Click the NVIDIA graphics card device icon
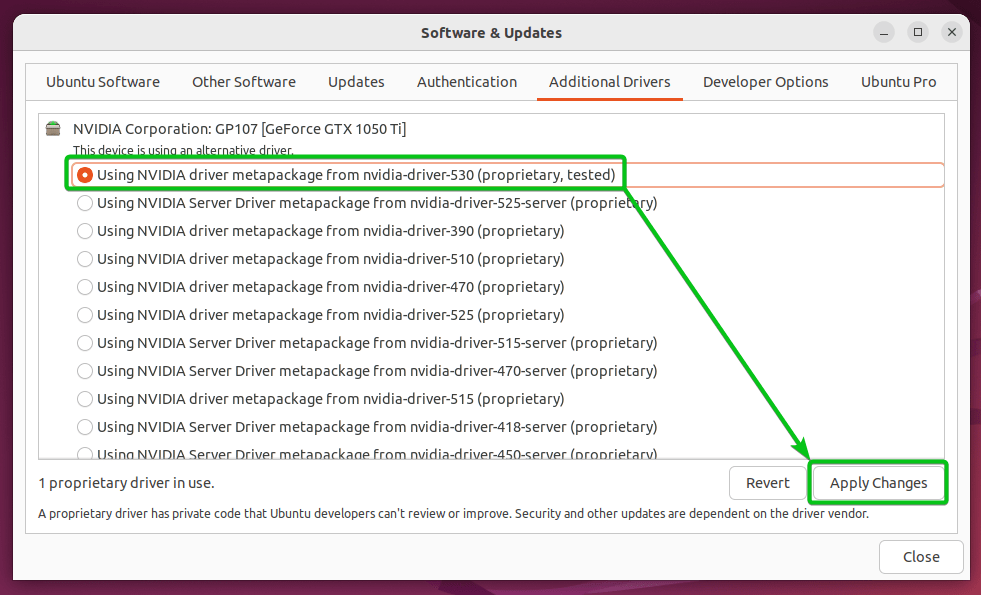The height and width of the screenshot is (595, 981). 53,129
